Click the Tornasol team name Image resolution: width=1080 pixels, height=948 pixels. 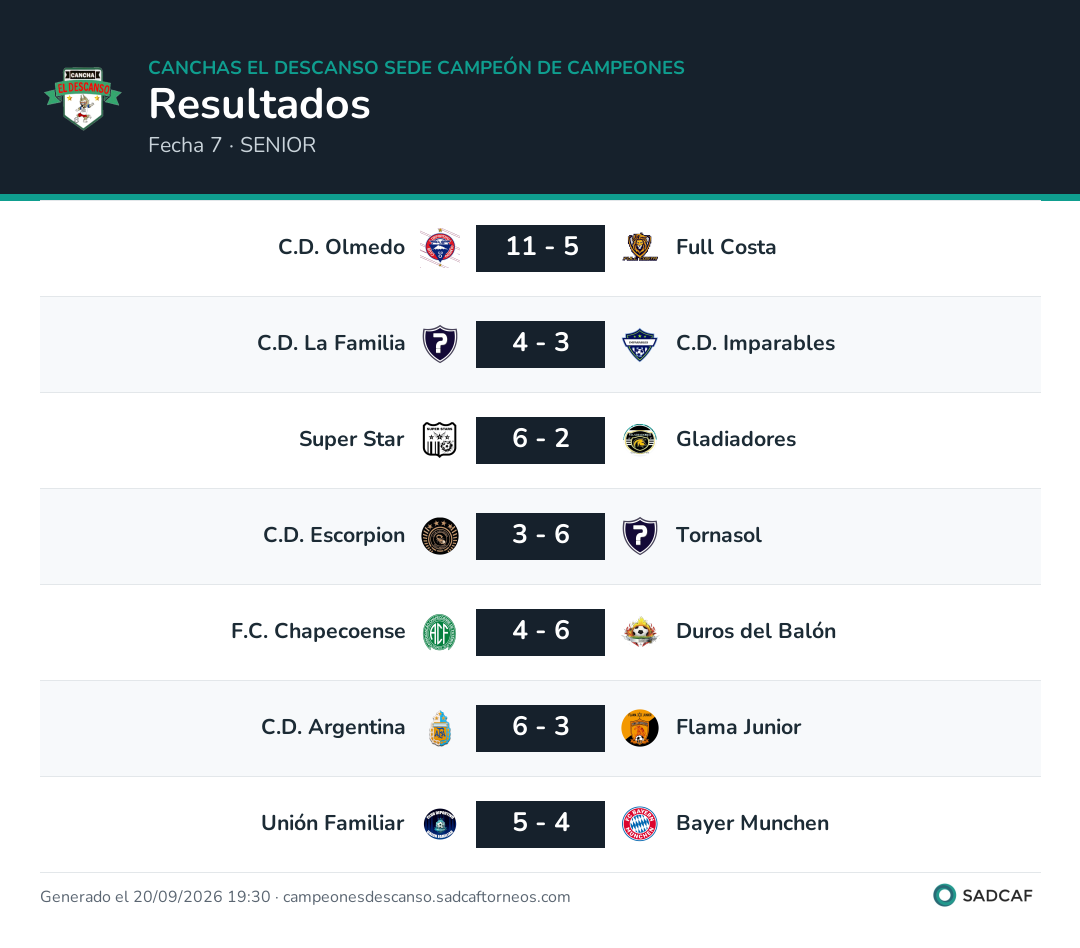(718, 535)
